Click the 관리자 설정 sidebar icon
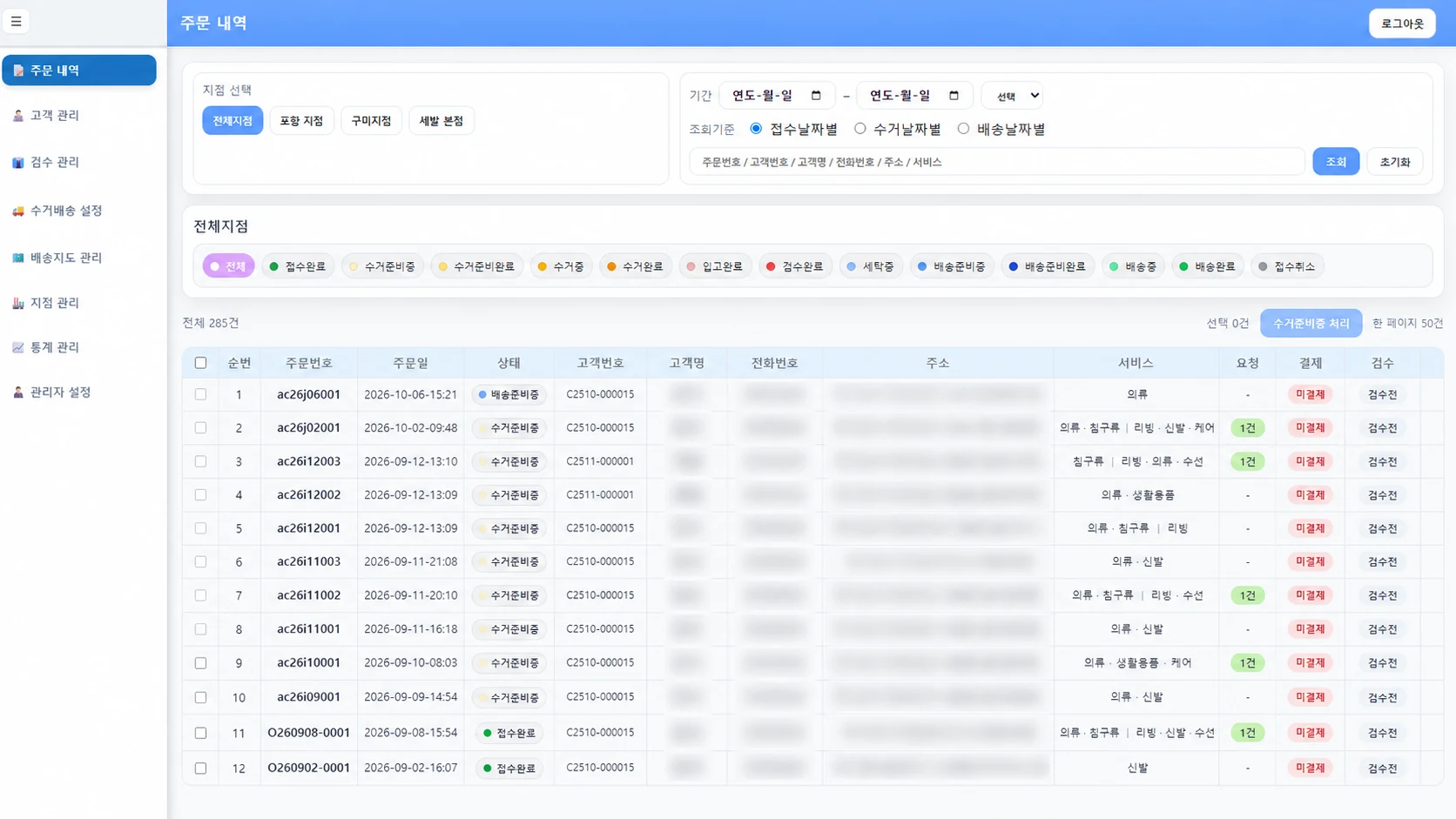1456x819 pixels. click(18, 393)
